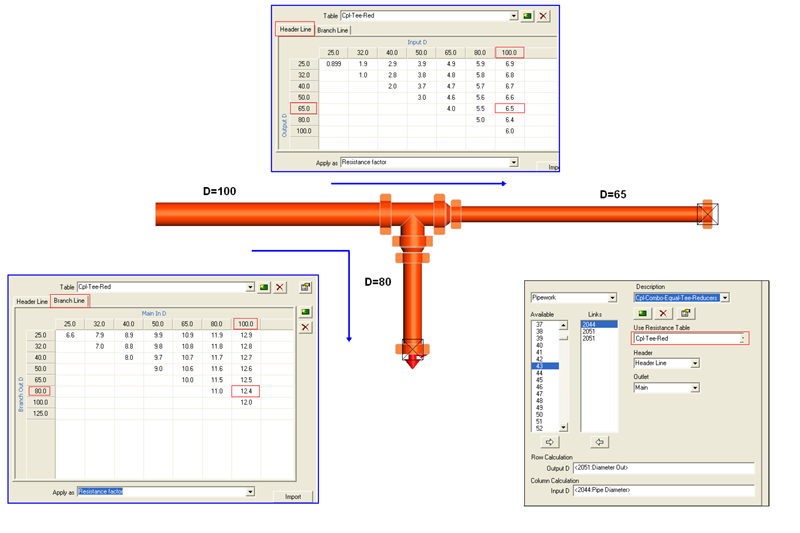The width and height of the screenshot is (800, 533).
Task: Open the Header dropdown showing Header Line
Action: (695, 363)
